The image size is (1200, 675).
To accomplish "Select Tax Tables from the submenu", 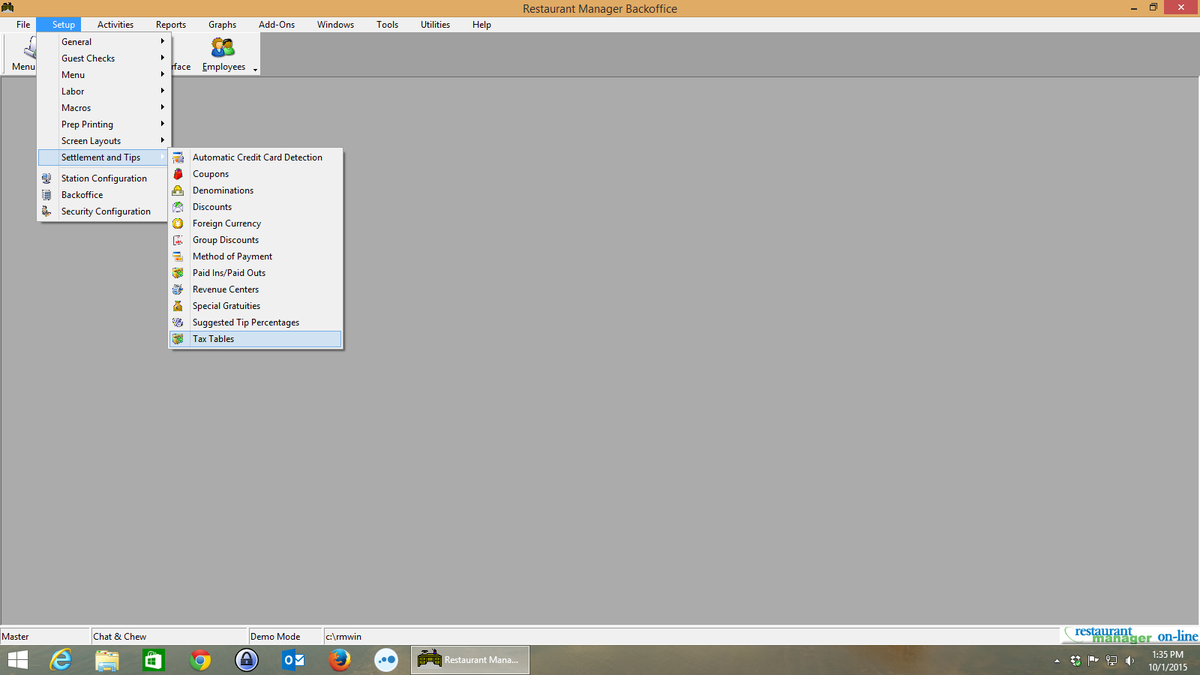I will 255,339.
